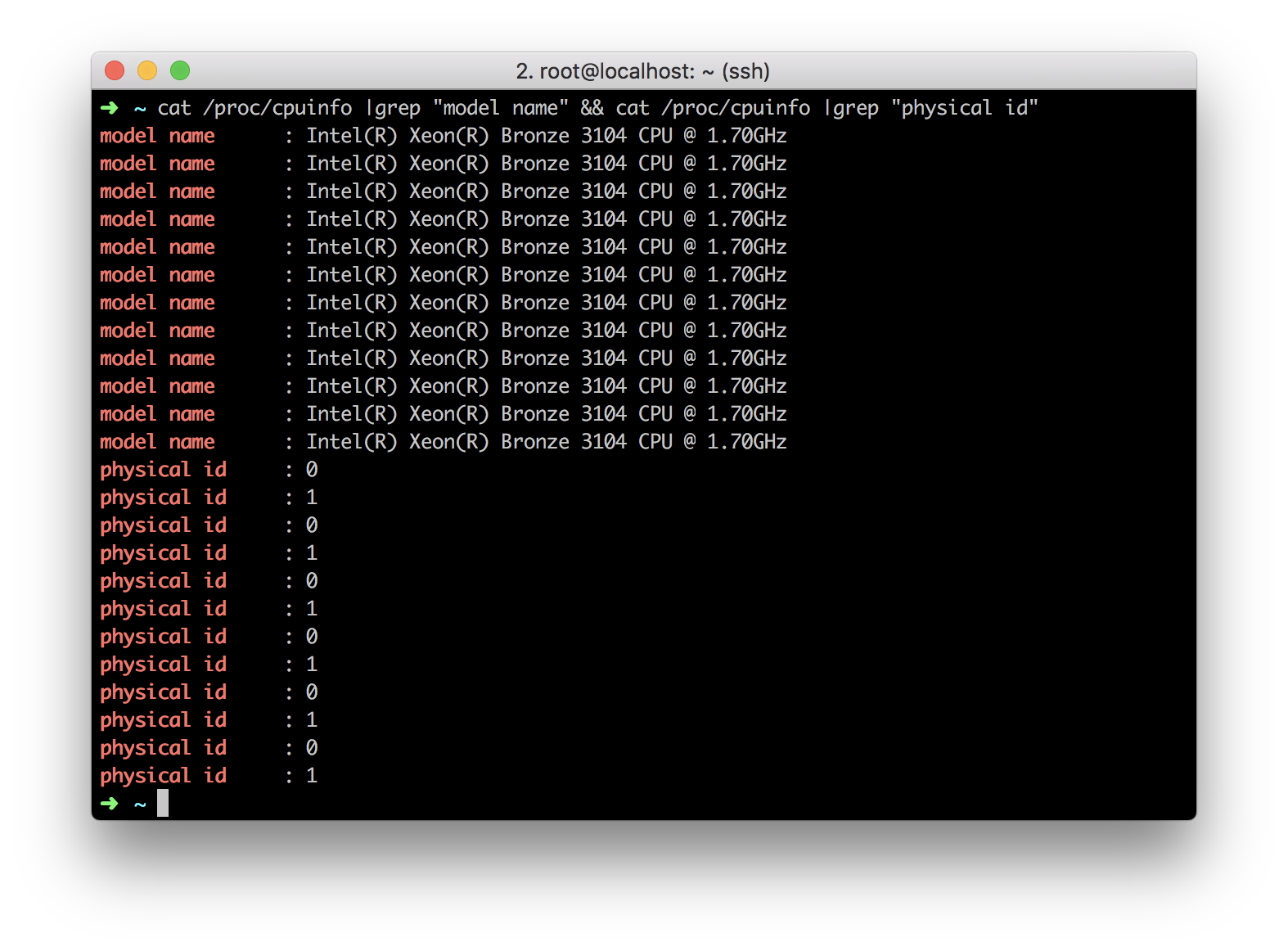
Task: Click the "&&" operator in the command
Action: coord(592,108)
